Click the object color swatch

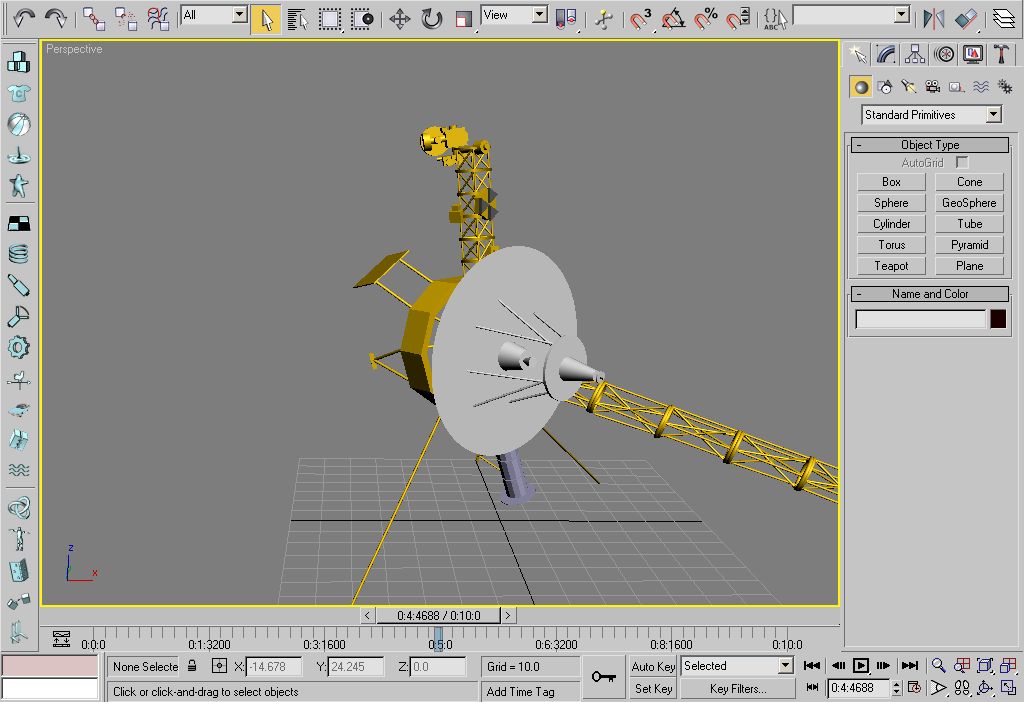coord(998,319)
